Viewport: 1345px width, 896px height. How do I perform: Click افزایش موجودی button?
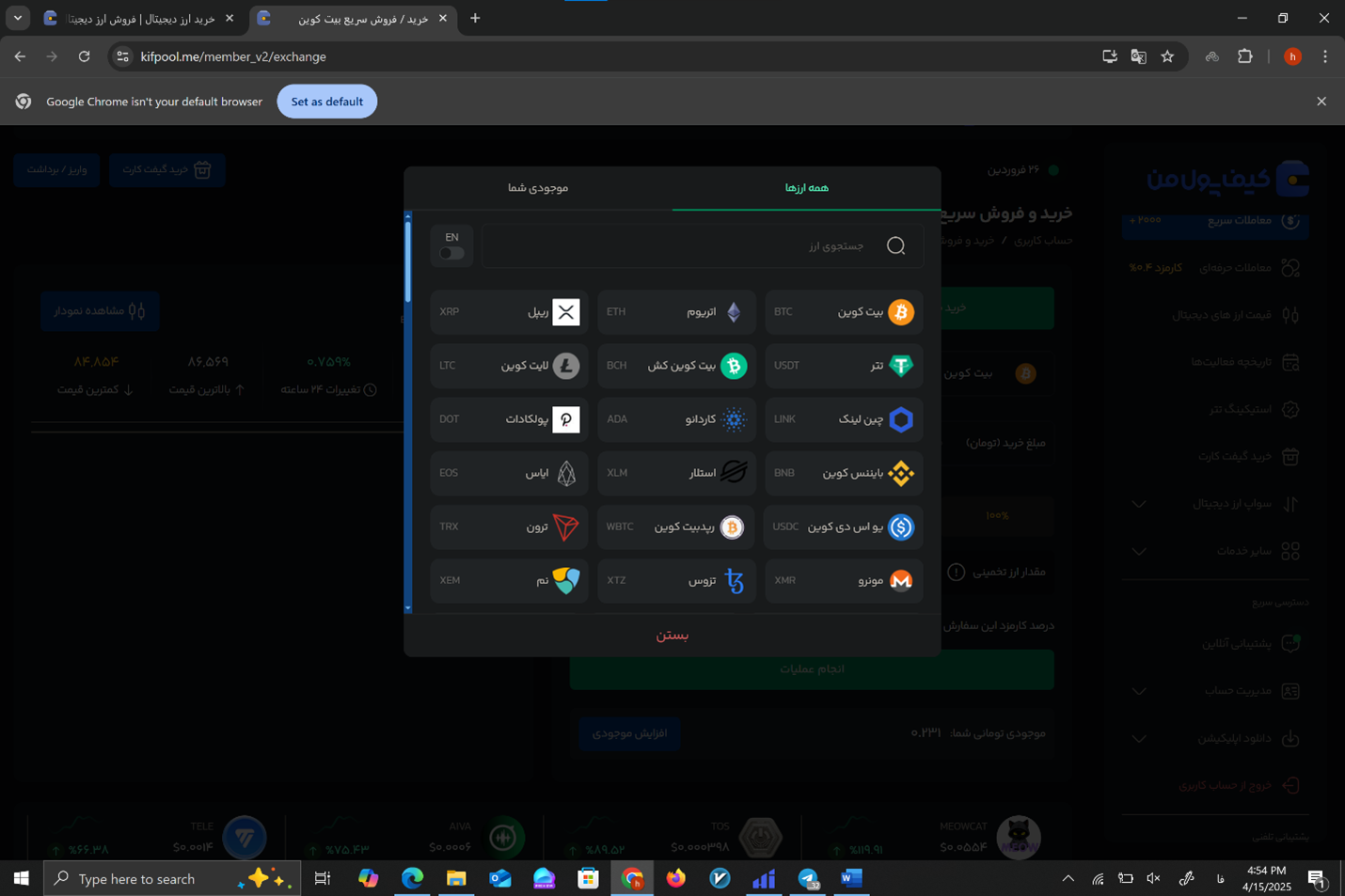(629, 733)
